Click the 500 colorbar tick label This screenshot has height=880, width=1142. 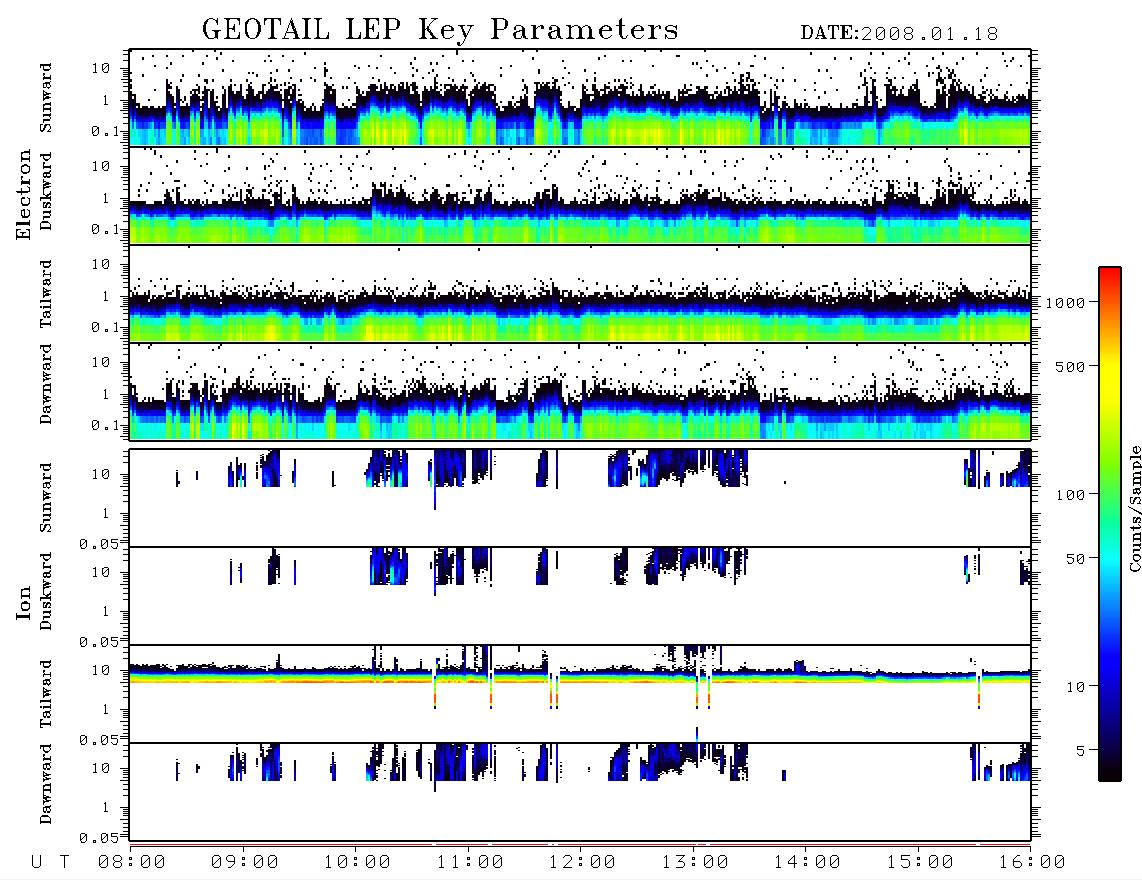click(x=1070, y=366)
